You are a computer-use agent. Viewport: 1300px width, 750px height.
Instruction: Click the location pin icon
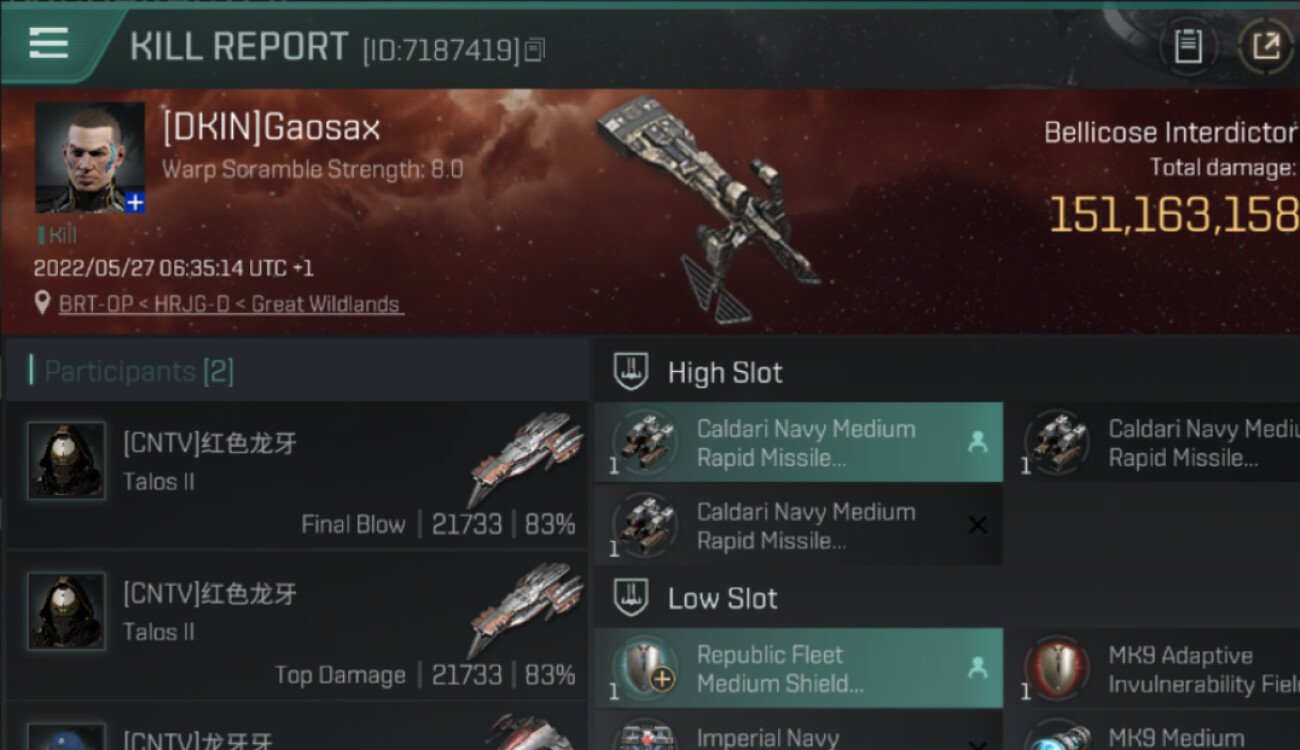pyautogui.click(x=42, y=303)
